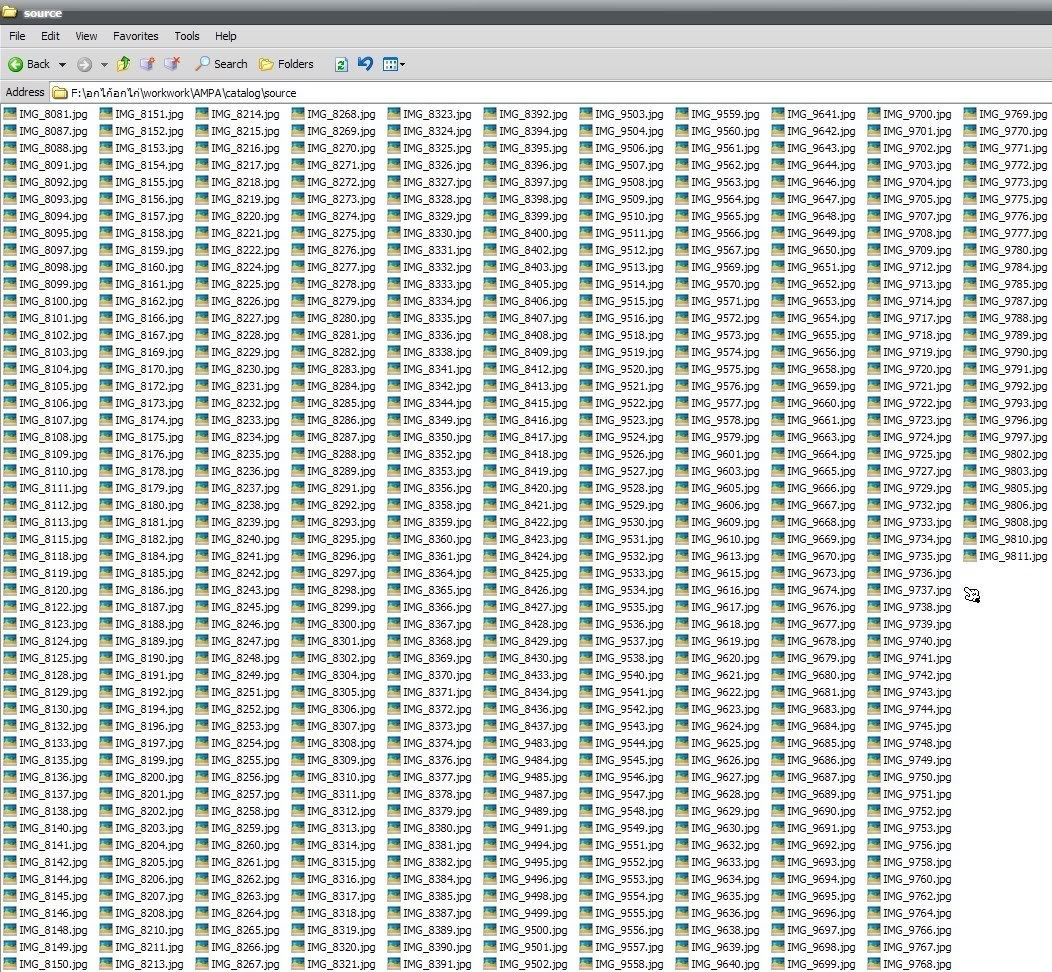This screenshot has height=972, width=1052.
Task: Open the Forward history dropdown arrow
Action: [x=104, y=65]
